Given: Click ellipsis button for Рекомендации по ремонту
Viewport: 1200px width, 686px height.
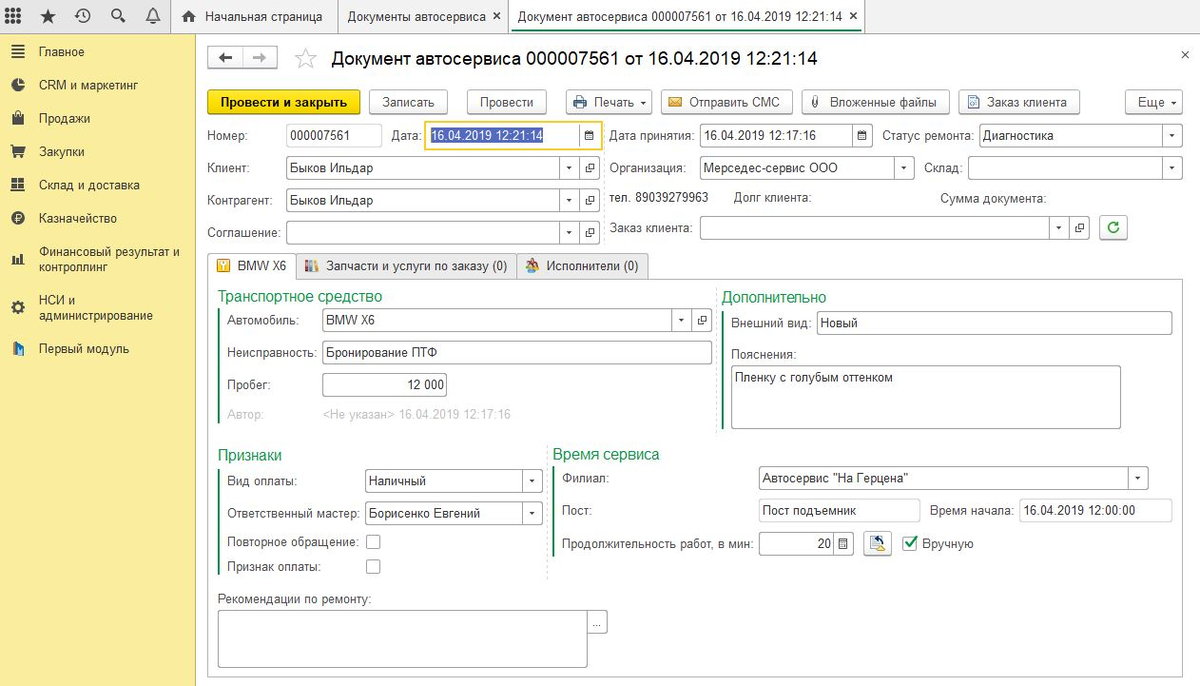Looking at the screenshot, I should tap(597, 622).
